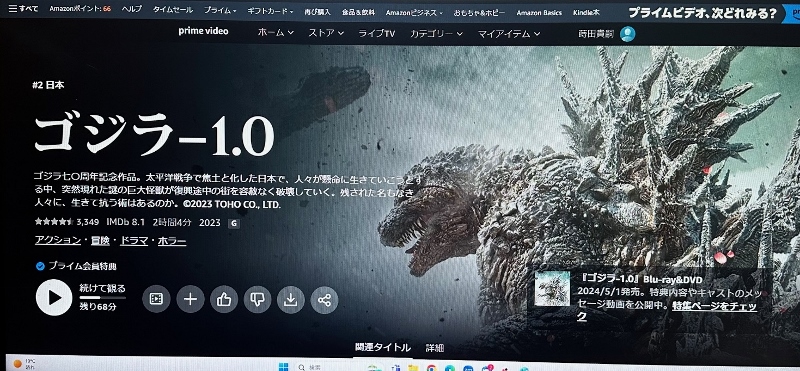800x371 pixels.
Task: Click the Amazonポイント: 66 link
Action: [x=80, y=9]
